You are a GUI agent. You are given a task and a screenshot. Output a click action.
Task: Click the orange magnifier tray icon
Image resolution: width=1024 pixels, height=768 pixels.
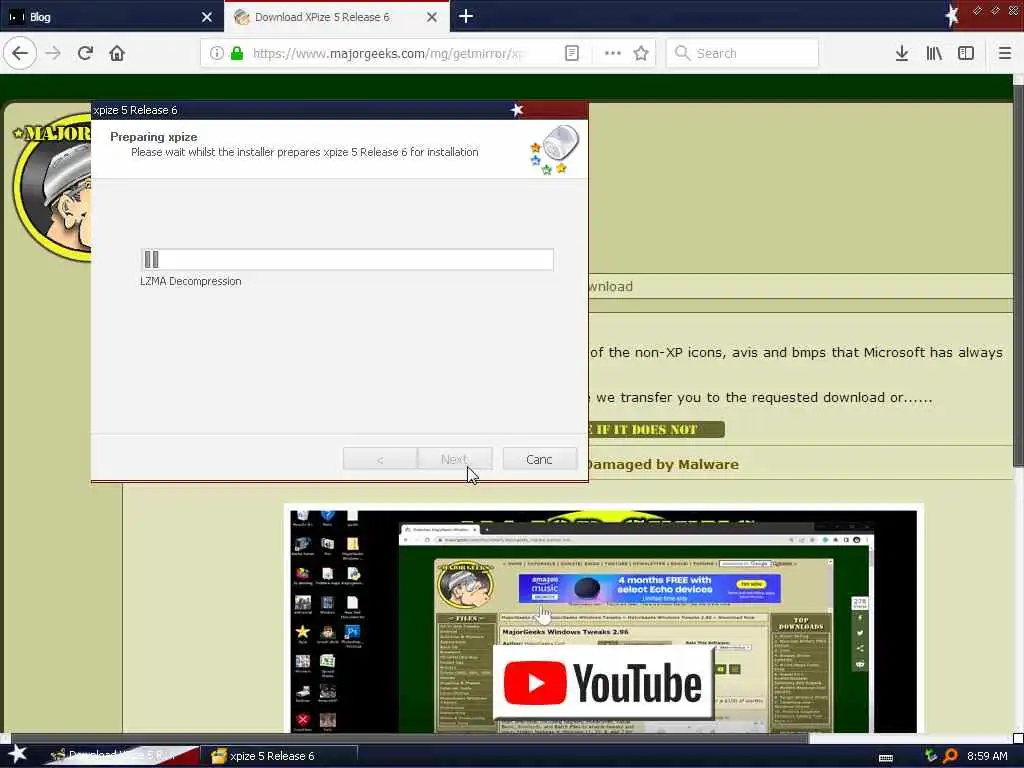950,756
